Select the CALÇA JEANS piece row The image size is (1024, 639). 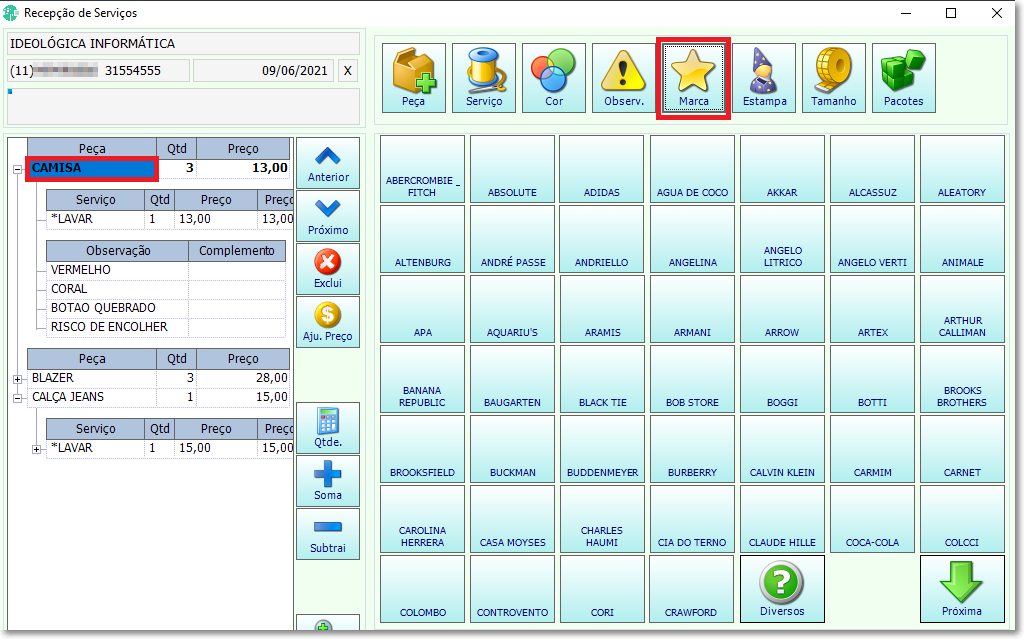[x=158, y=397]
